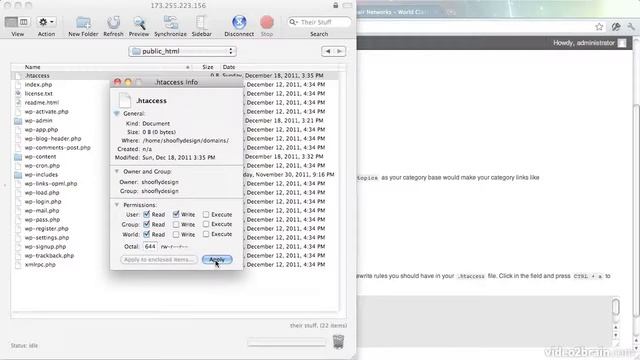Select the license.txt file
The width and height of the screenshot is (640, 360).
39,93
